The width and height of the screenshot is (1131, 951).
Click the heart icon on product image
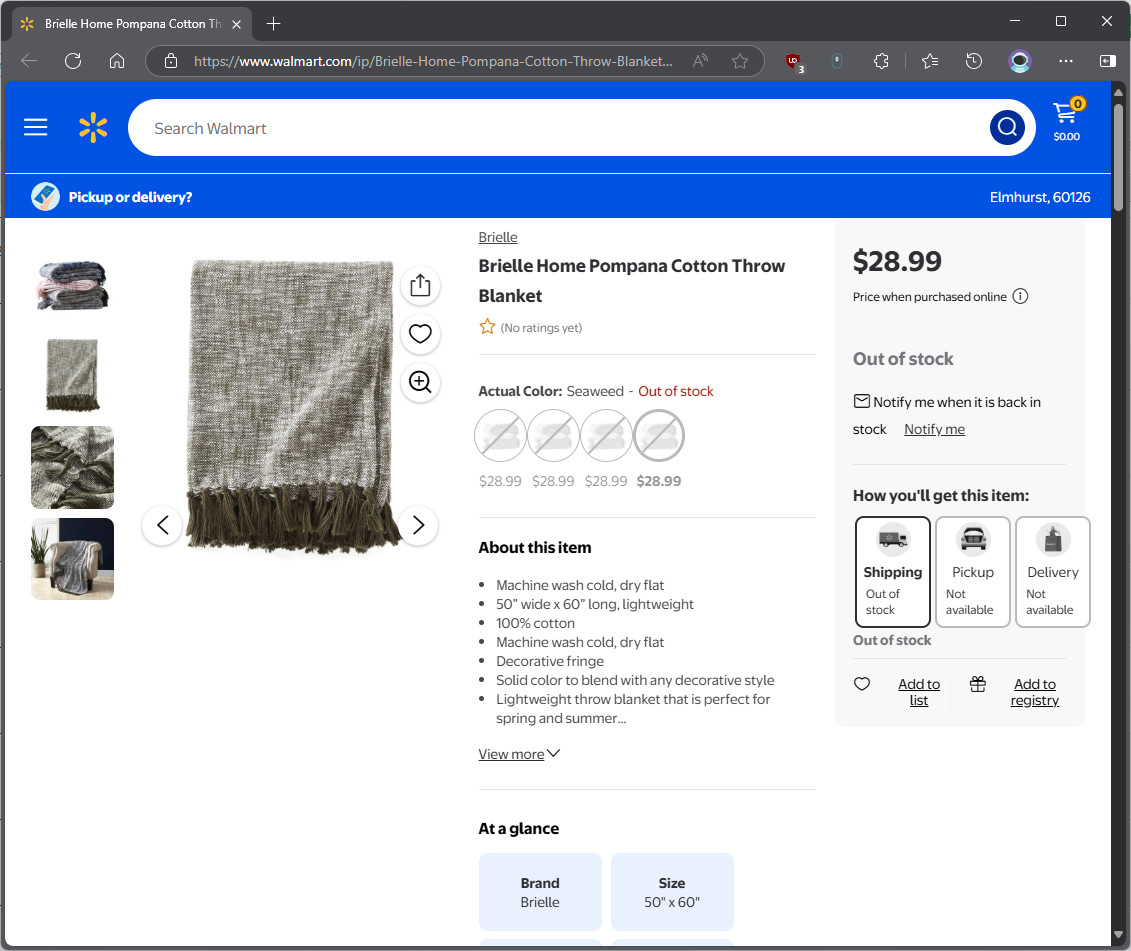(420, 333)
